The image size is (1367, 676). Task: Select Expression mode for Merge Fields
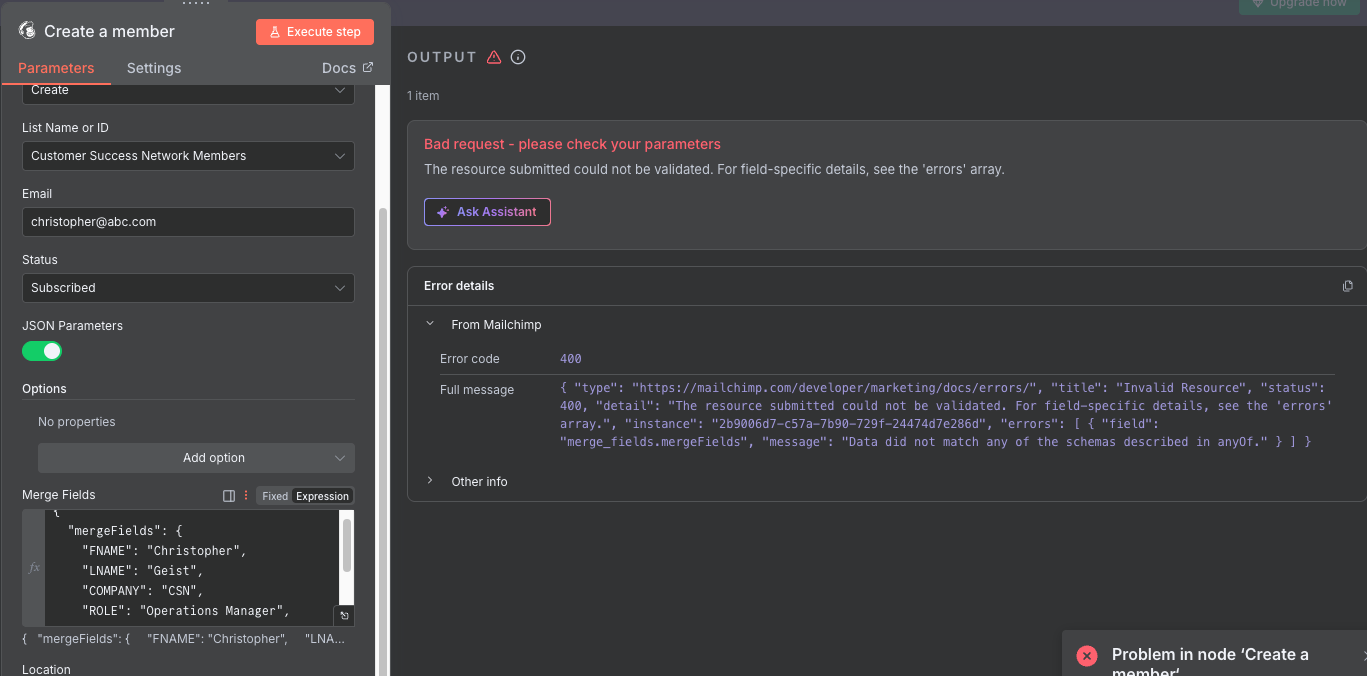[x=322, y=496]
